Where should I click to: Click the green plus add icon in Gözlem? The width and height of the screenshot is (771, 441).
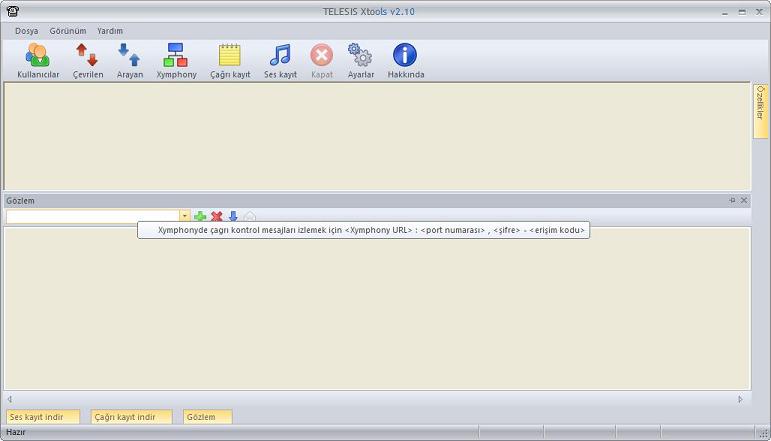(200, 216)
